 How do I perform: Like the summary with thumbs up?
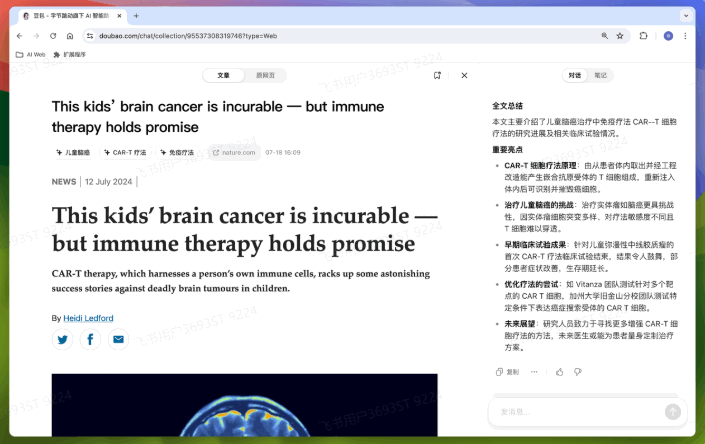[560, 372]
